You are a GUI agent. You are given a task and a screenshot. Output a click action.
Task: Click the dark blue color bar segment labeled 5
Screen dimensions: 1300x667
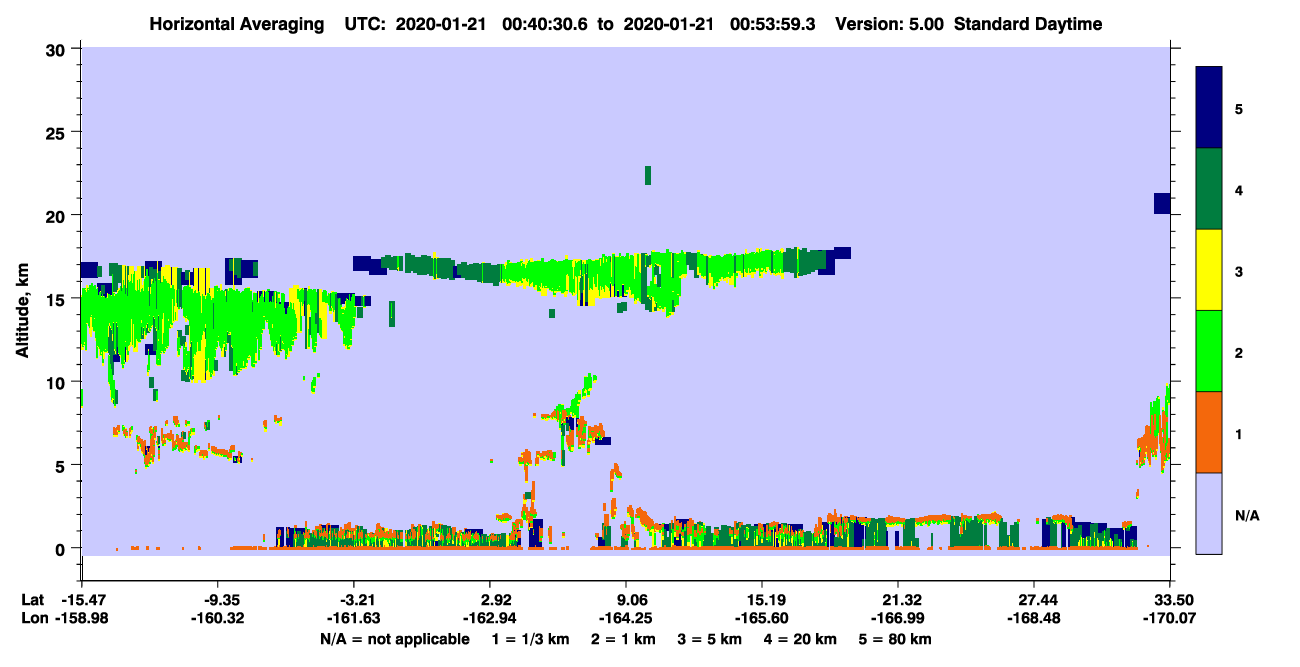(x=1209, y=108)
